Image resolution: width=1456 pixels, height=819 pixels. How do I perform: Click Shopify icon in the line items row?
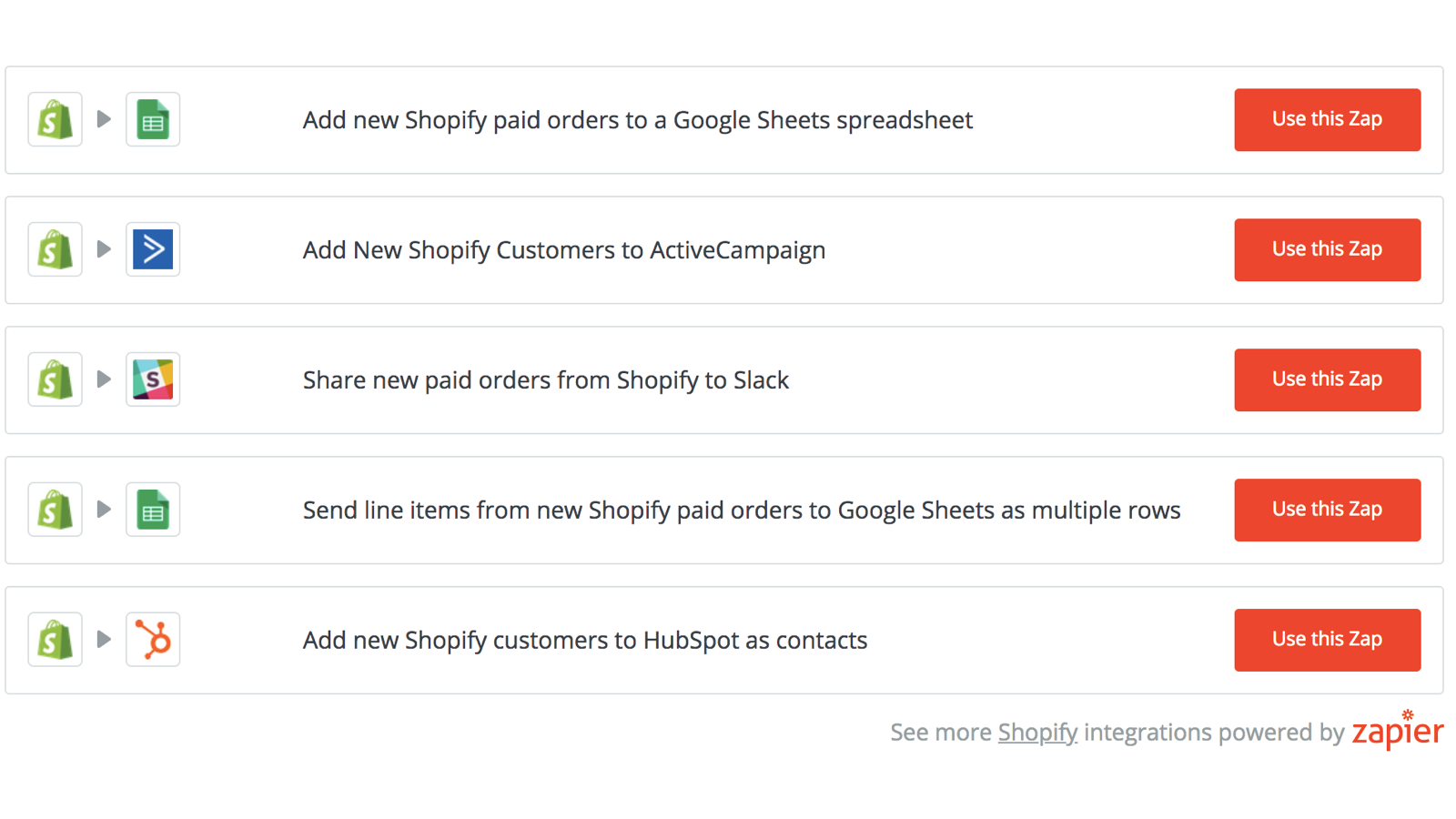pos(55,510)
